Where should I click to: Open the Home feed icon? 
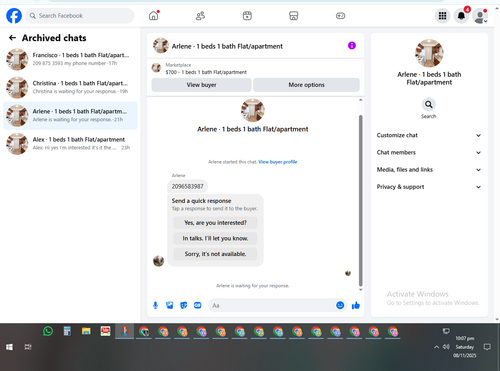point(154,16)
